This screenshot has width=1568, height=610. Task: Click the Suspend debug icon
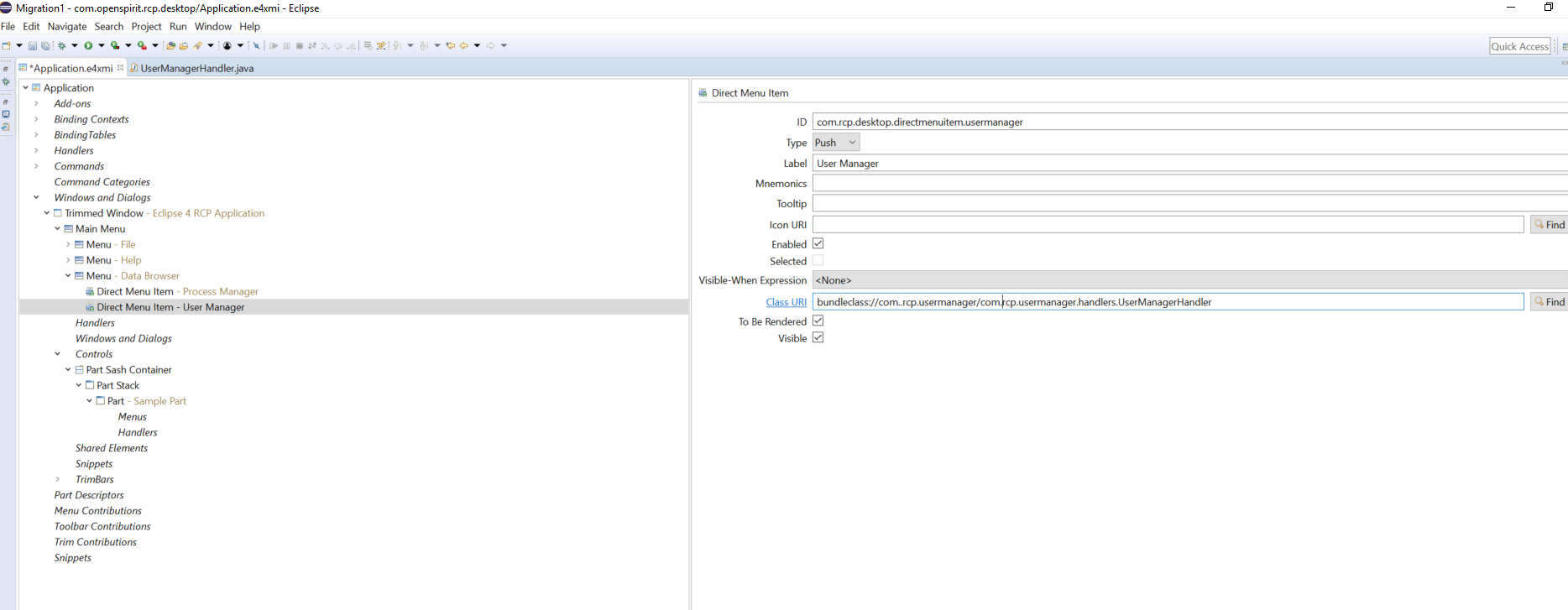(x=286, y=45)
